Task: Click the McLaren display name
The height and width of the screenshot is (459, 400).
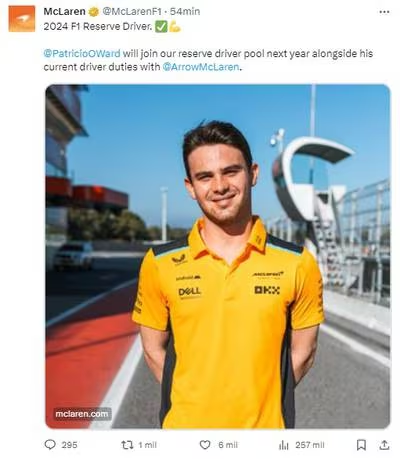Action: tap(64, 11)
